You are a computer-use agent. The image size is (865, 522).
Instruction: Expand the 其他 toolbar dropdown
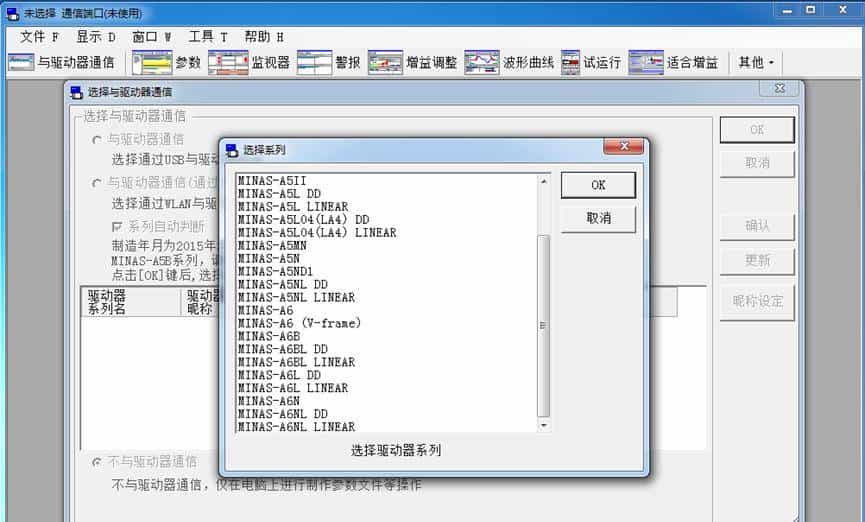pyautogui.click(x=756, y=62)
